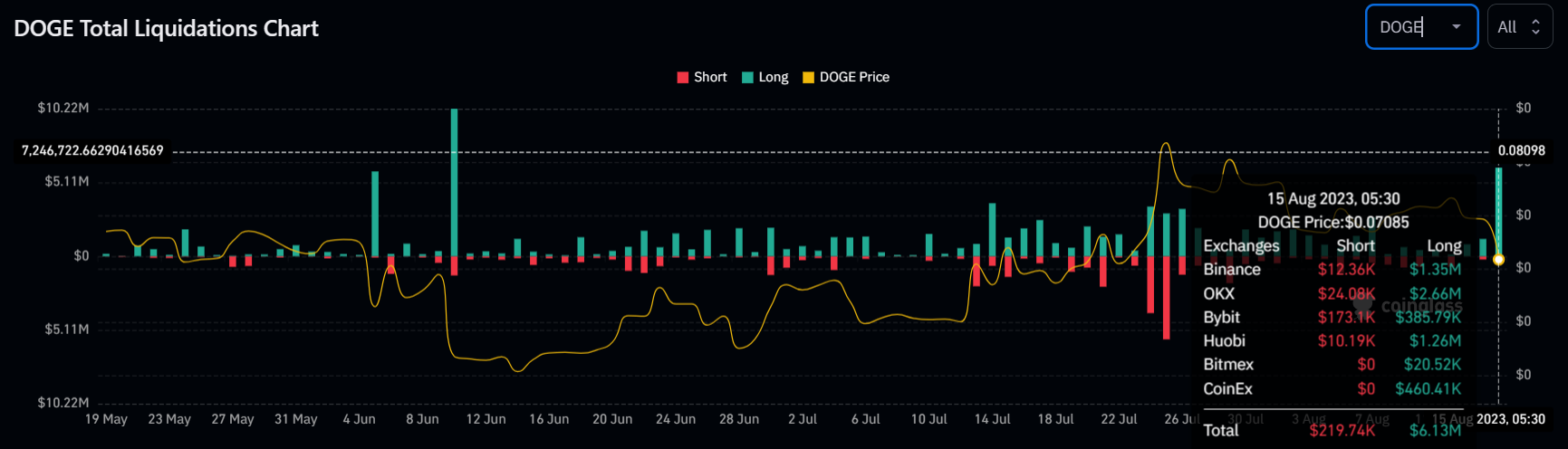This screenshot has width=1568, height=449.
Task: Click the DOGE Total Liquidations Chart title
Action: [167, 28]
